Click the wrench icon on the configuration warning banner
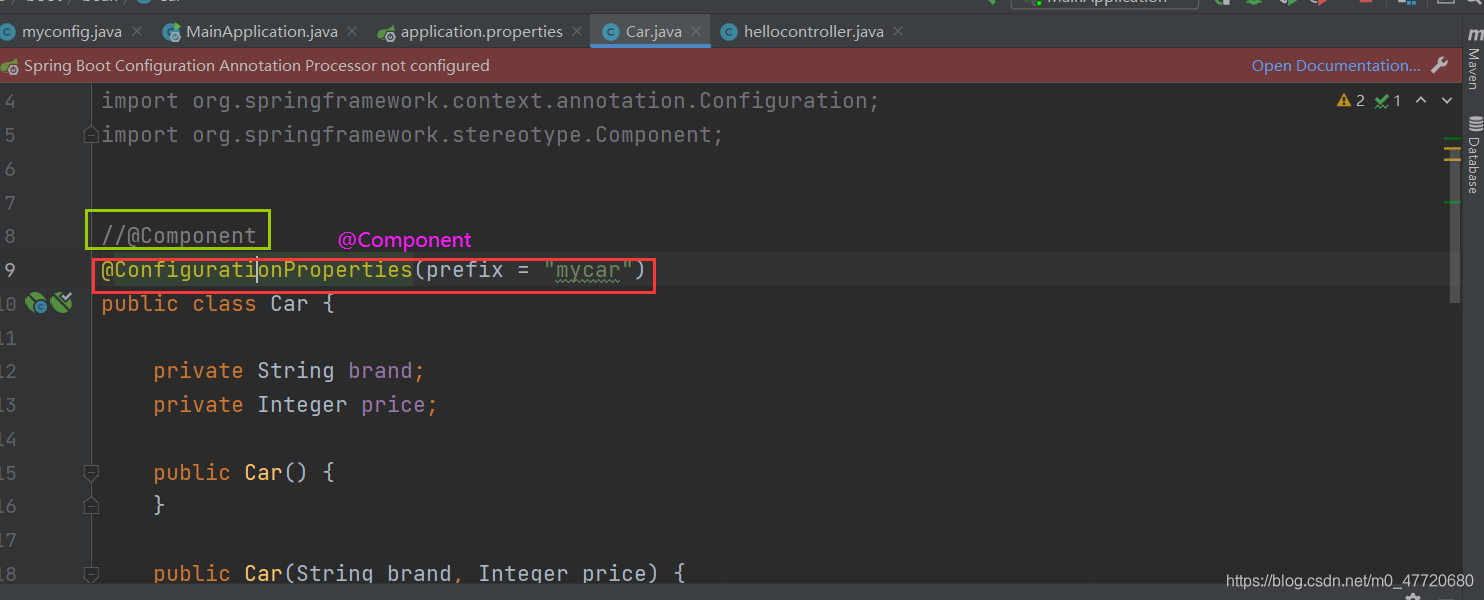The image size is (1484, 600). point(1440,64)
